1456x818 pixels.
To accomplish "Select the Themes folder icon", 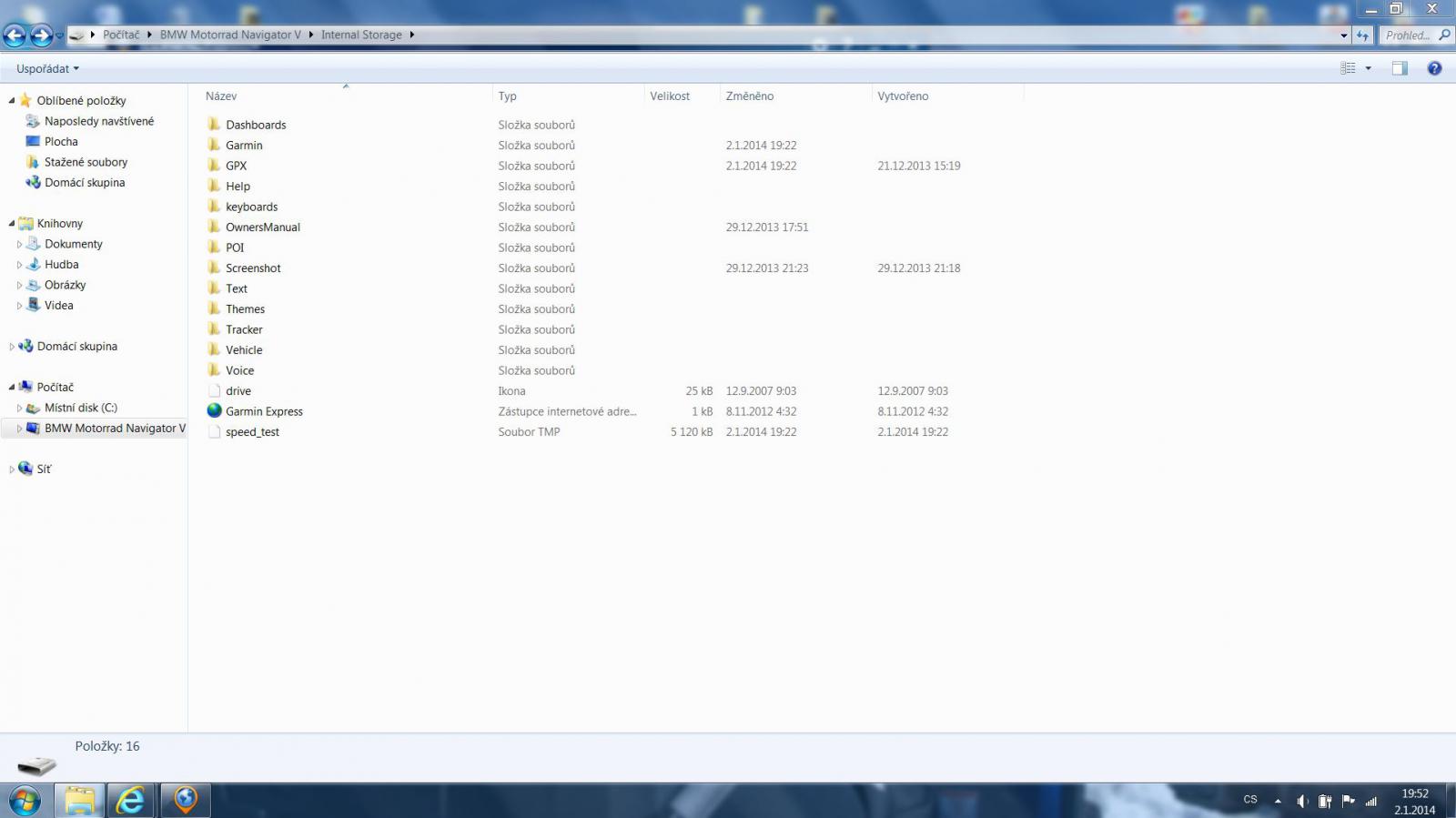I will [214, 308].
